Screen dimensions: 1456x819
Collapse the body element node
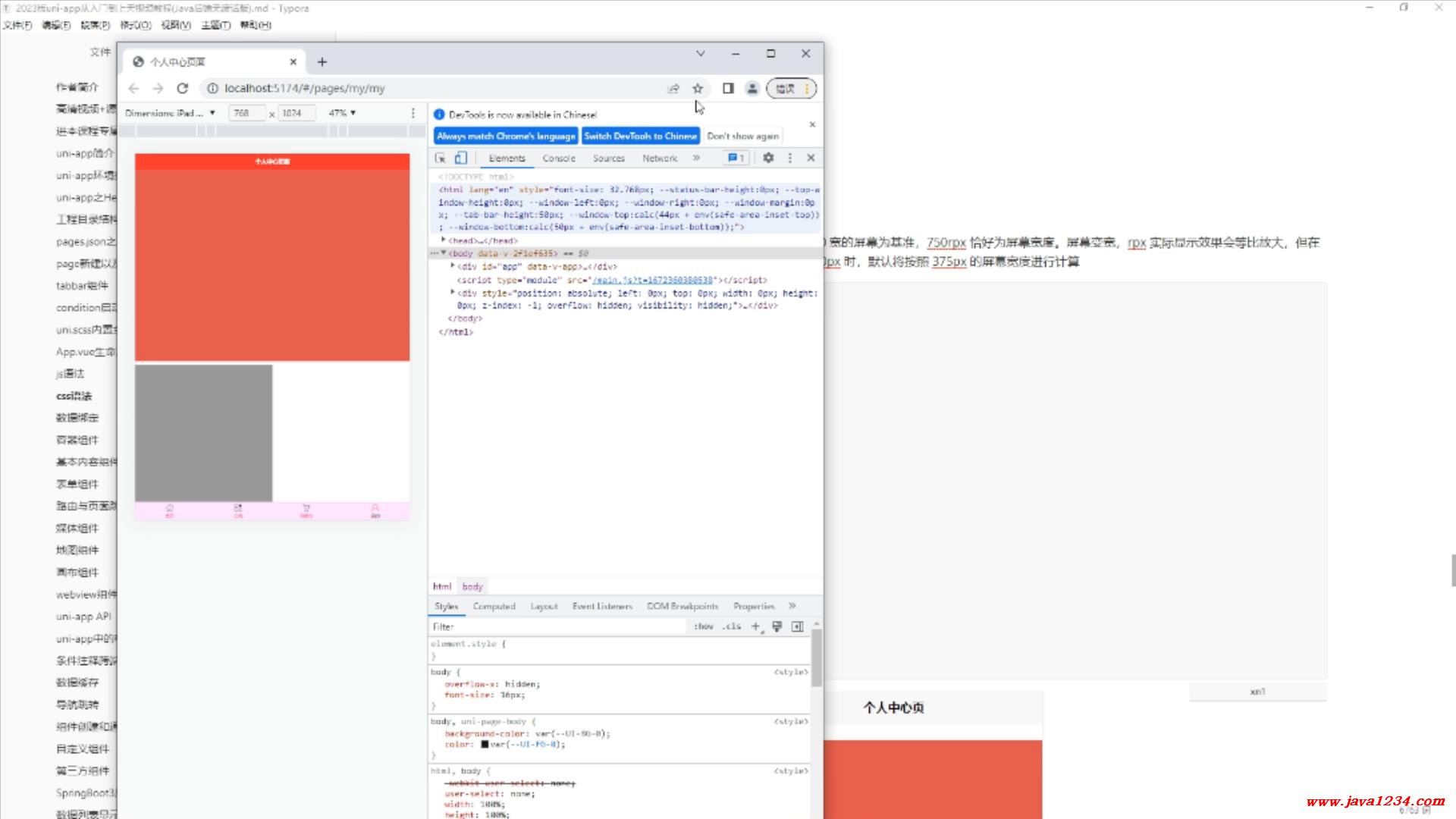(x=444, y=253)
